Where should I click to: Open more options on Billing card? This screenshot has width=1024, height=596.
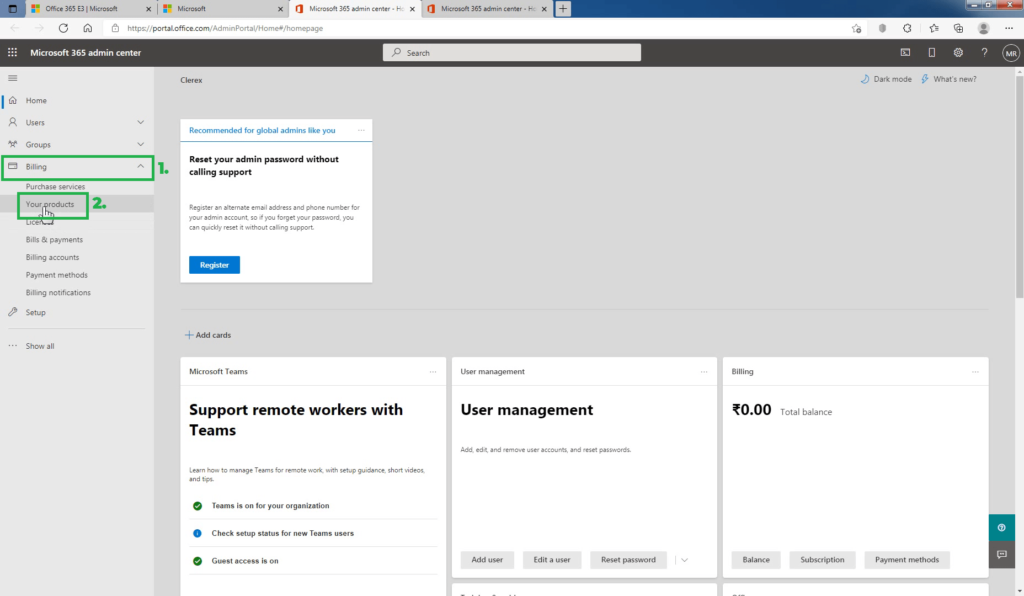click(x=976, y=371)
